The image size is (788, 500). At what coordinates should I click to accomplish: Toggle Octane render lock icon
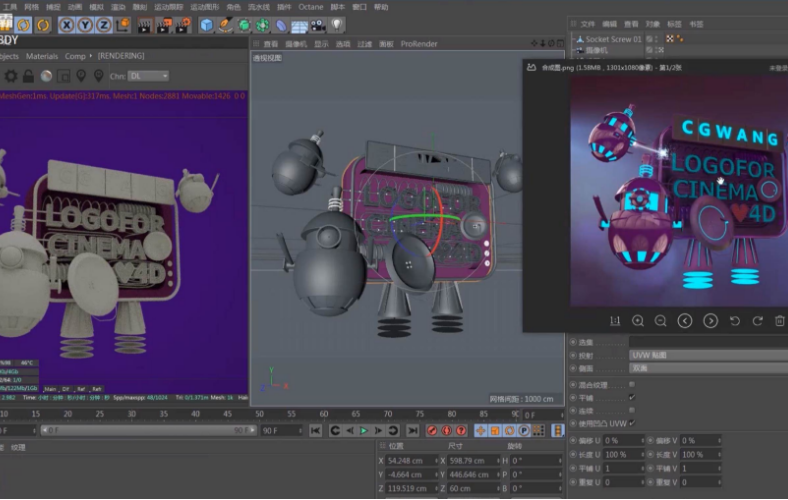coord(29,76)
